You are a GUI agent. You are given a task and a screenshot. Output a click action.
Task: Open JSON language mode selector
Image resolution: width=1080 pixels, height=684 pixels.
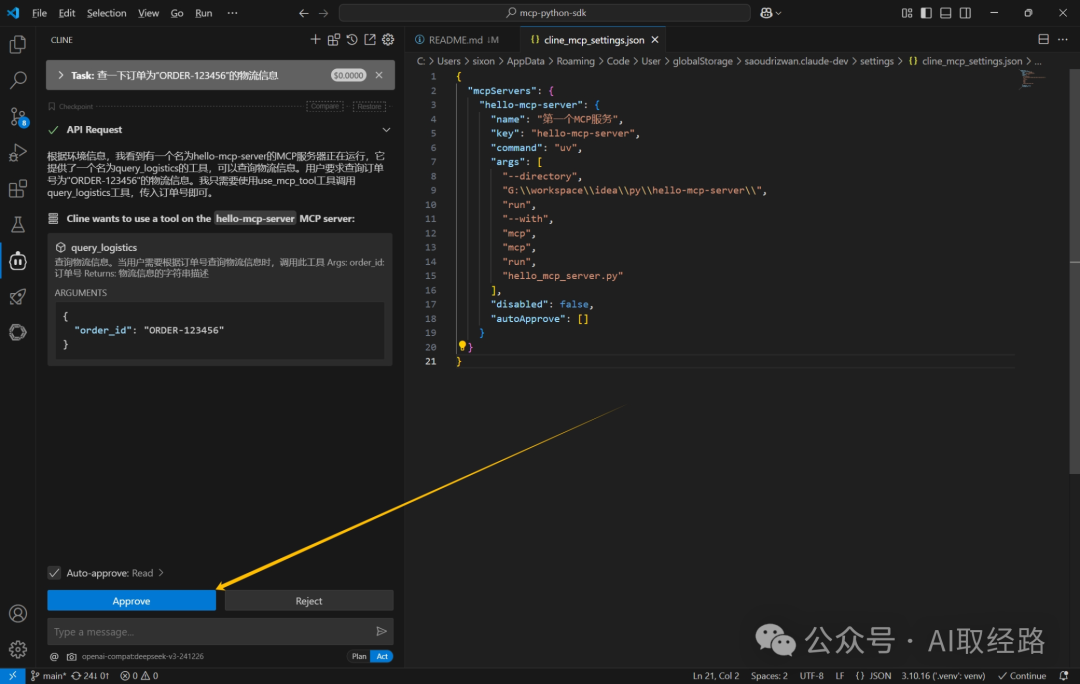(873, 676)
